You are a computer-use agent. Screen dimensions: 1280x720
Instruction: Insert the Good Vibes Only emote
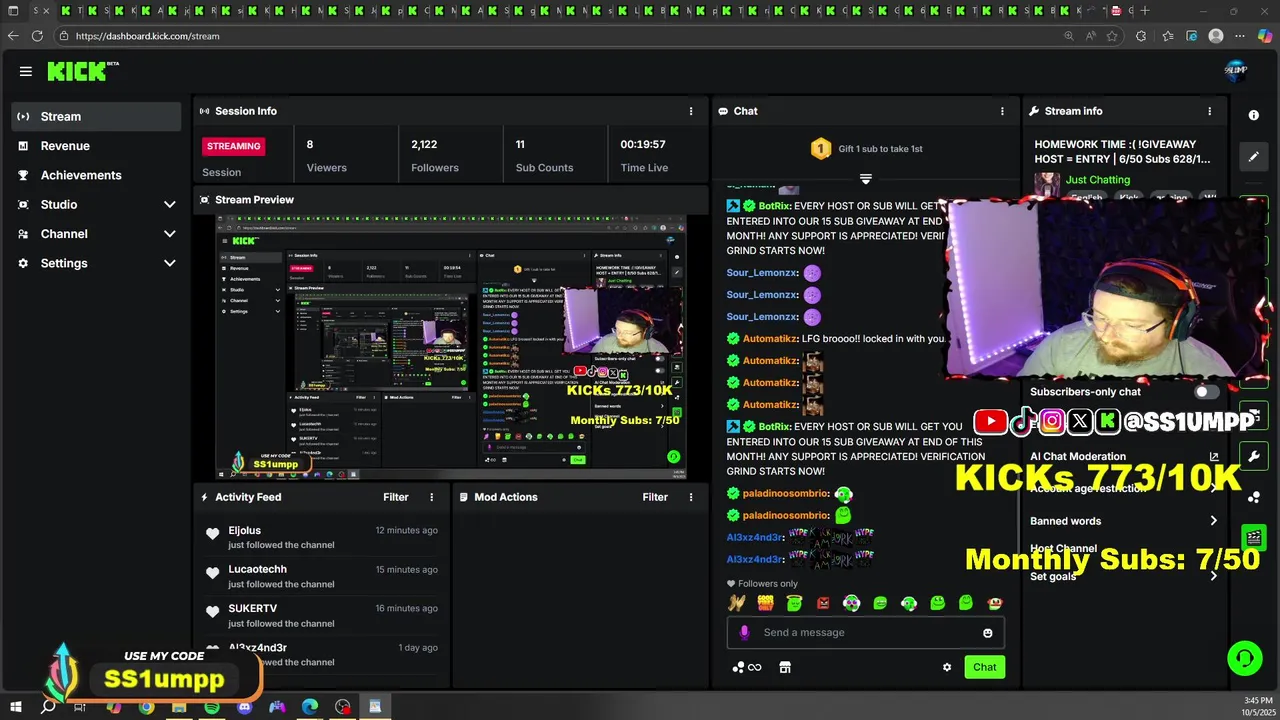[x=765, y=603]
